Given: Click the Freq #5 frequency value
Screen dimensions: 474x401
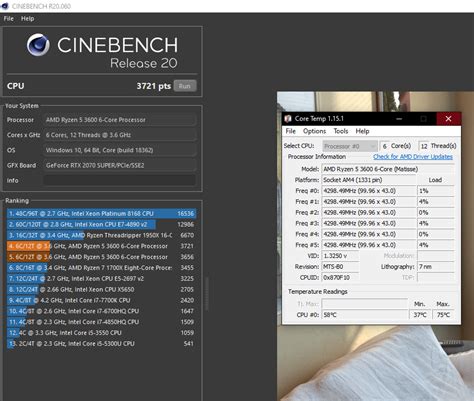Looking at the screenshot, I should [369, 245].
